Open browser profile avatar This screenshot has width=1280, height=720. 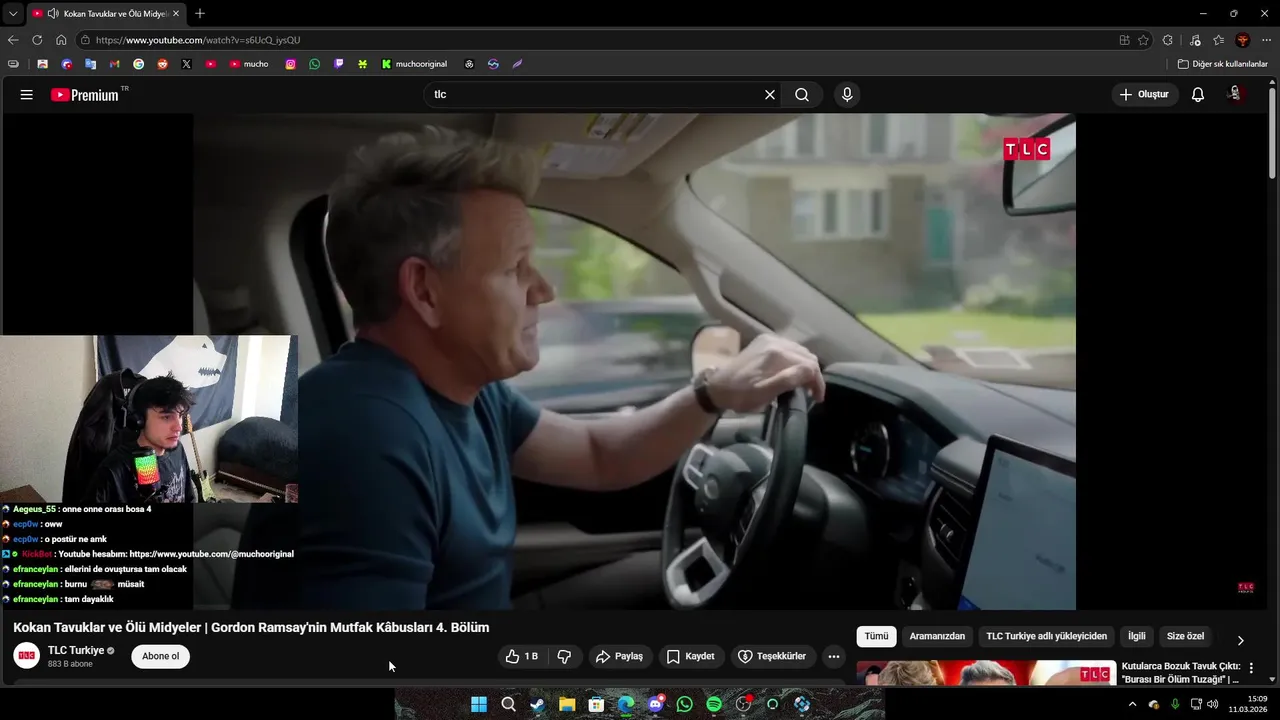point(1243,40)
